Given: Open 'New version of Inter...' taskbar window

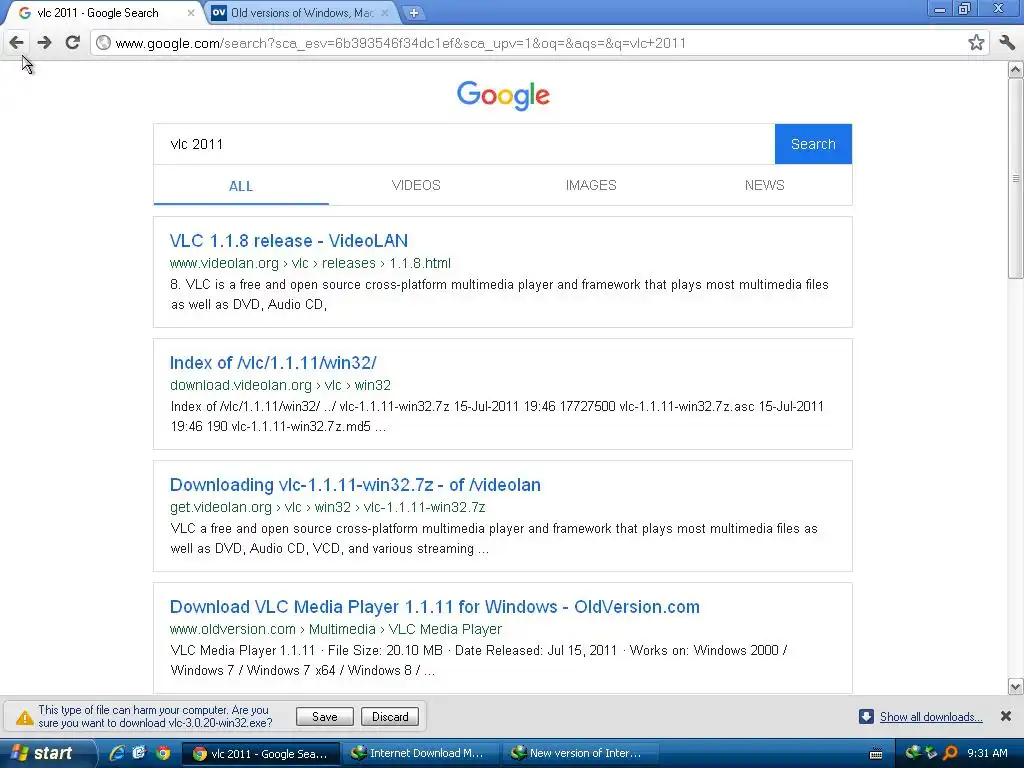Looking at the screenshot, I should 579,754.
